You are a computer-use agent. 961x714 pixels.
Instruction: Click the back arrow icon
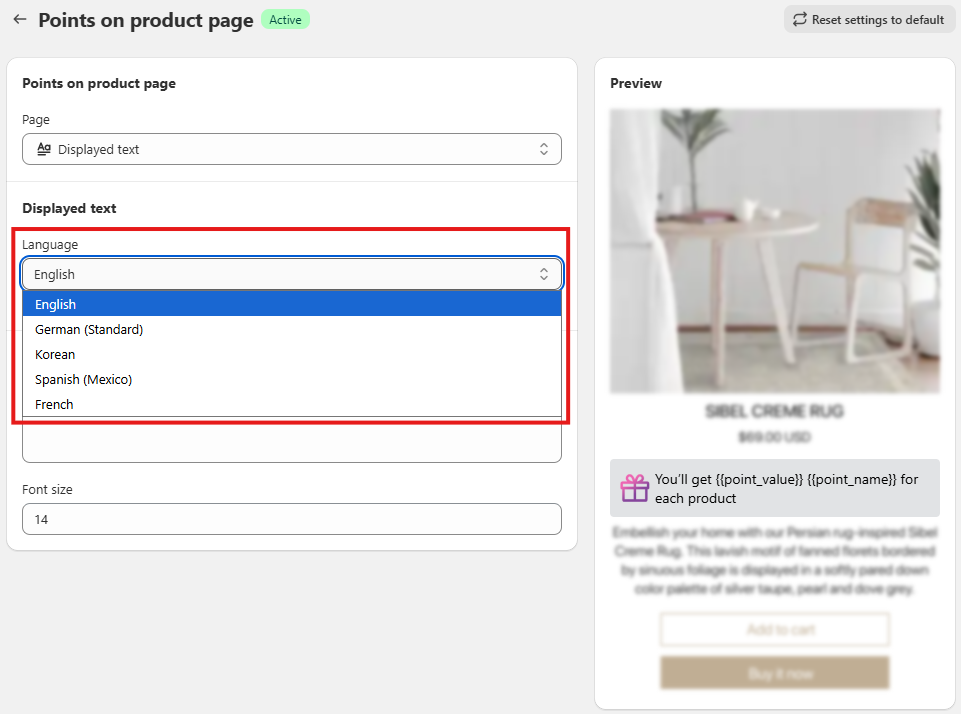(x=20, y=19)
